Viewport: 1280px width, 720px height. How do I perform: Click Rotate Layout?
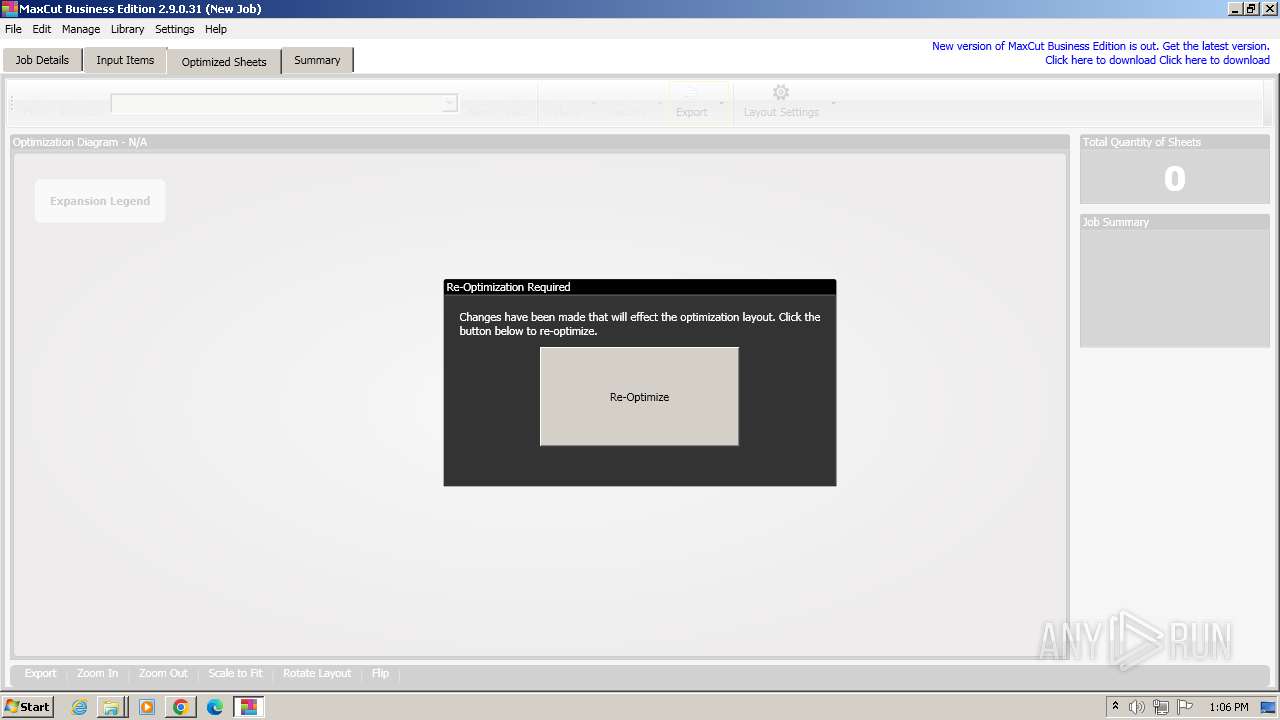pyautogui.click(x=317, y=673)
